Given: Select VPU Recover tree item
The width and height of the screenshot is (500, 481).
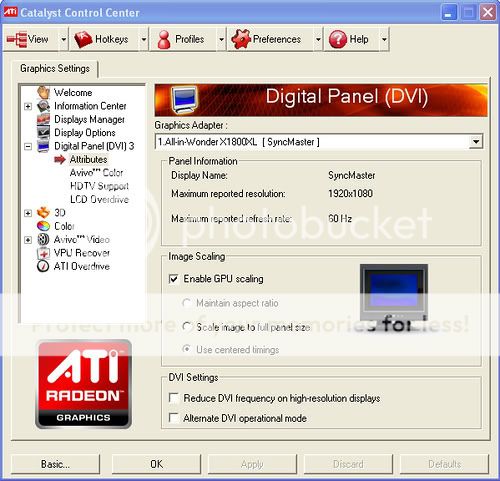Looking at the screenshot, I should click(82, 253).
